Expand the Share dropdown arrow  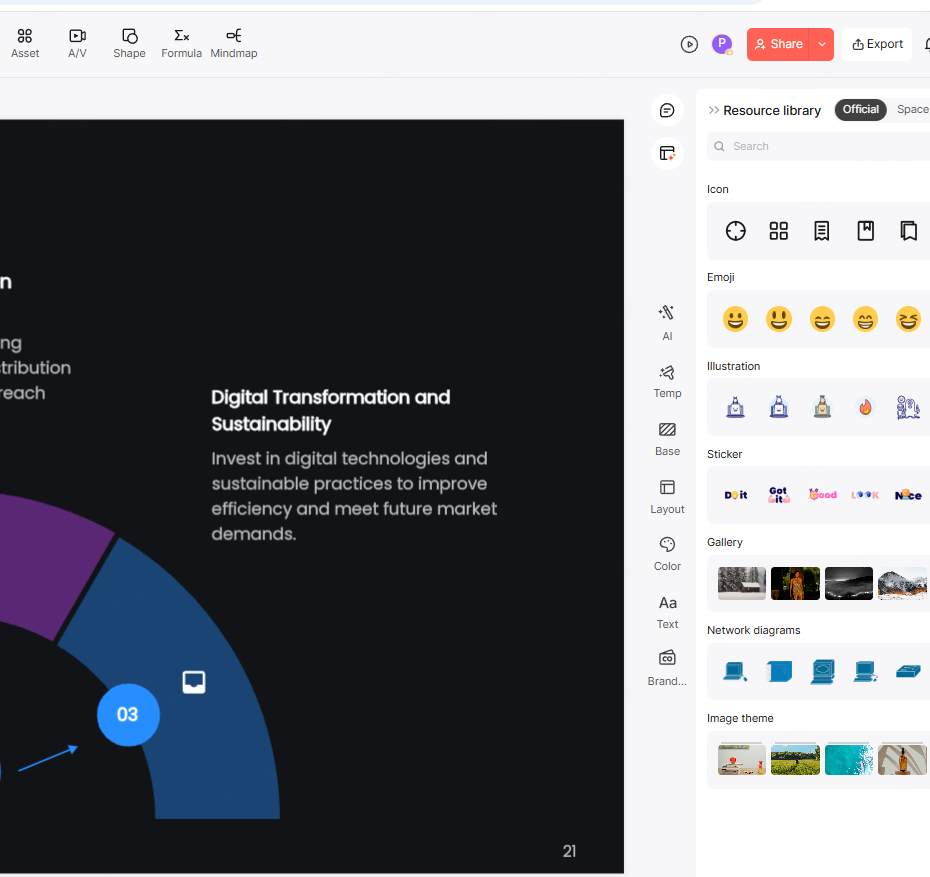[x=822, y=44]
